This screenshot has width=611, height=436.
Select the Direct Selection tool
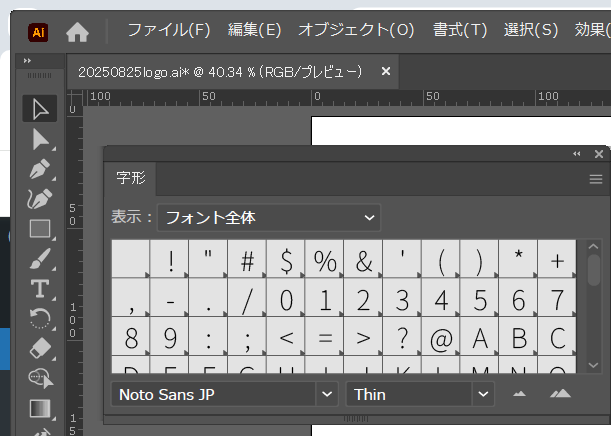tap(40, 138)
